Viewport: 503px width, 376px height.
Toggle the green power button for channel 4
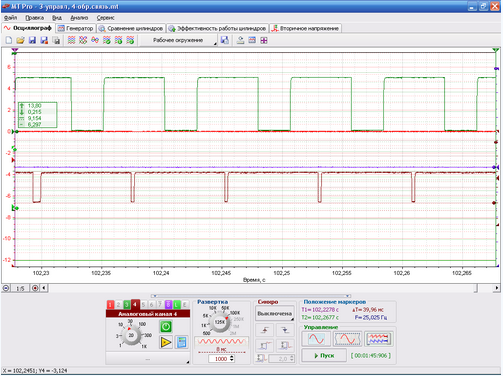tap(166, 326)
